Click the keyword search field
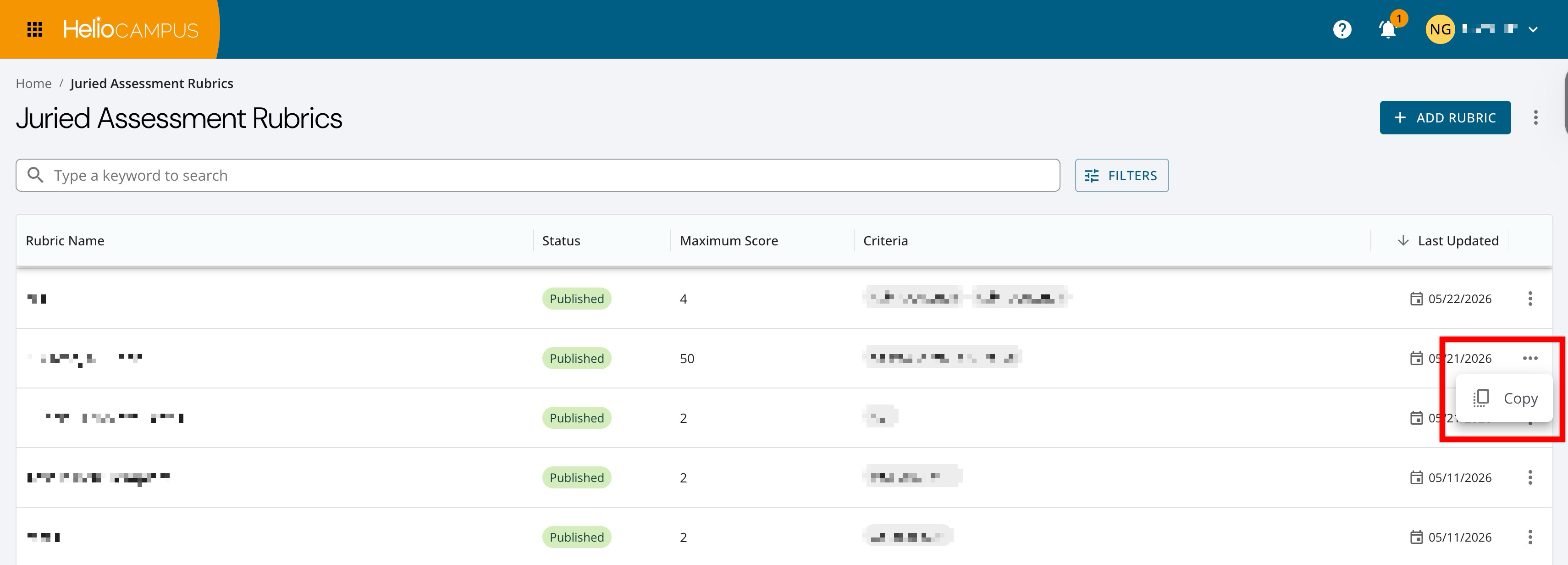 point(537,175)
